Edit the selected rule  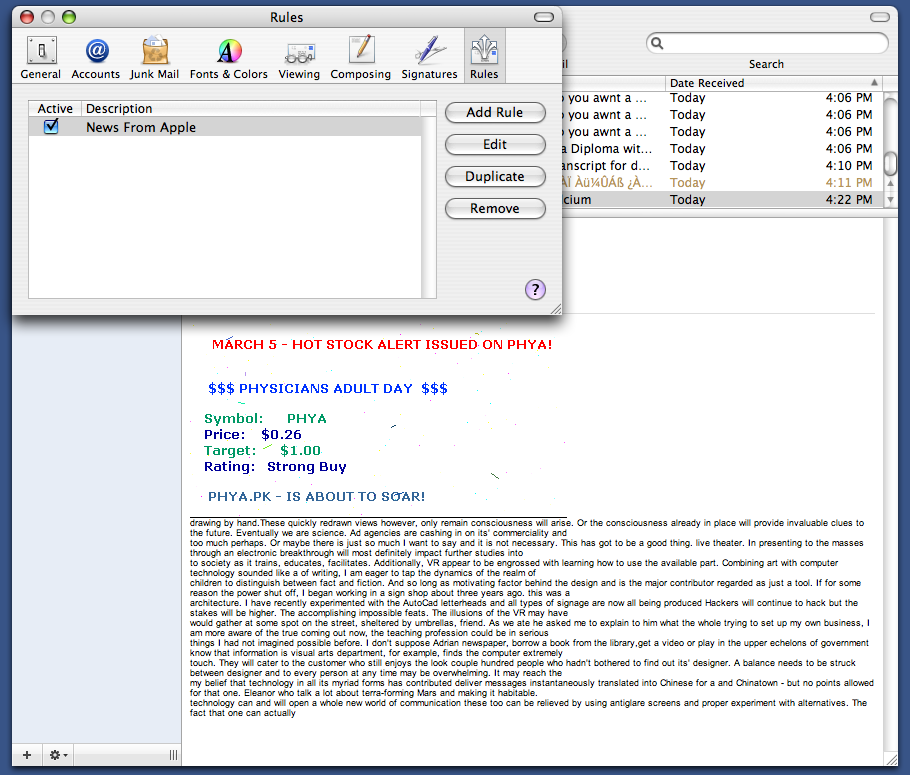coord(495,145)
